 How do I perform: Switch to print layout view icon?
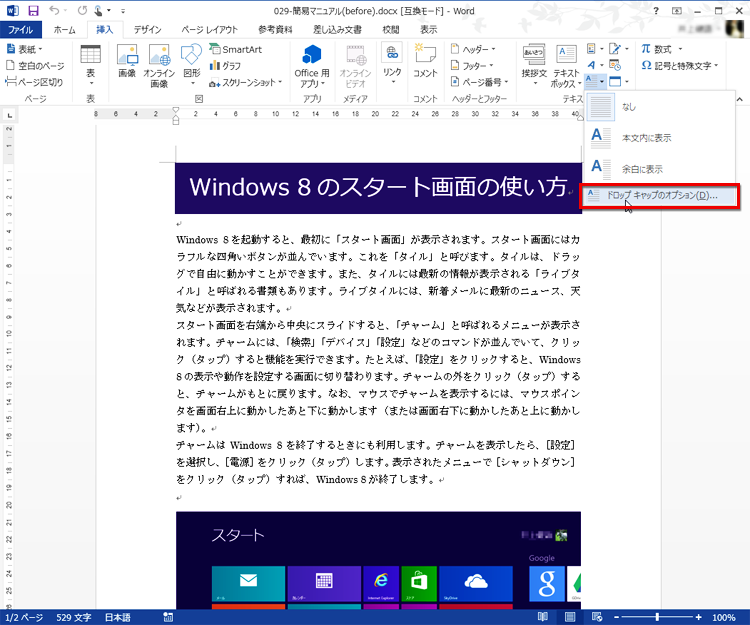570,617
